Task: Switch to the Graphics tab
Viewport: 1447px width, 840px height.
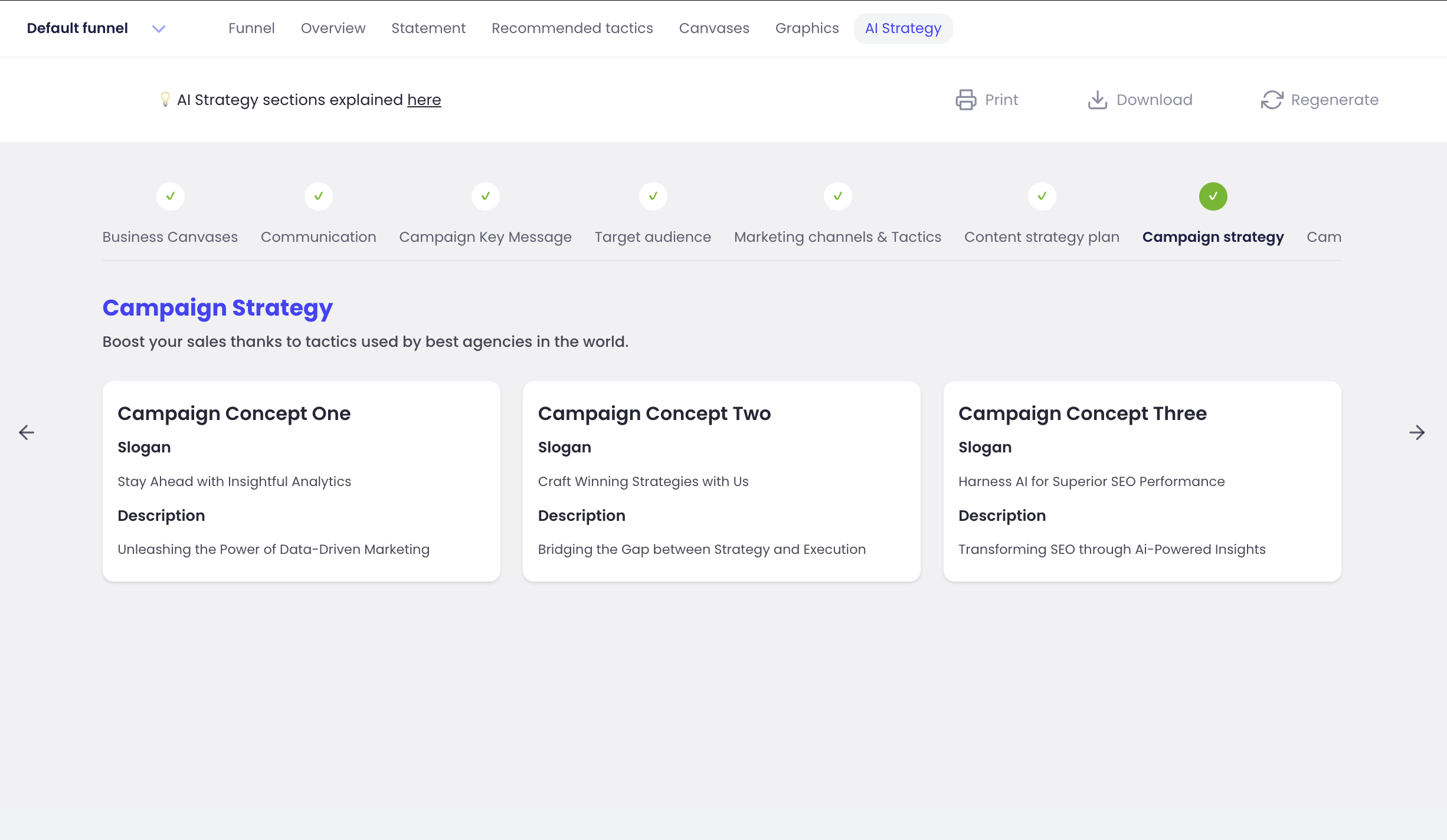Action: point(807,28)
